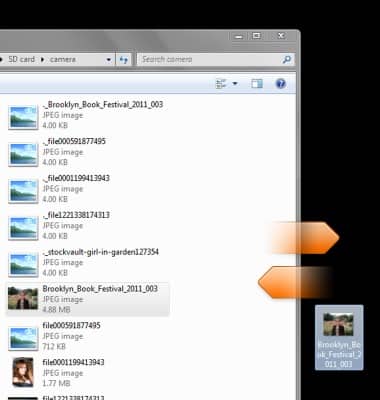Open the address bar history dropdown
The image size is (380, 400).
point(109,60)
